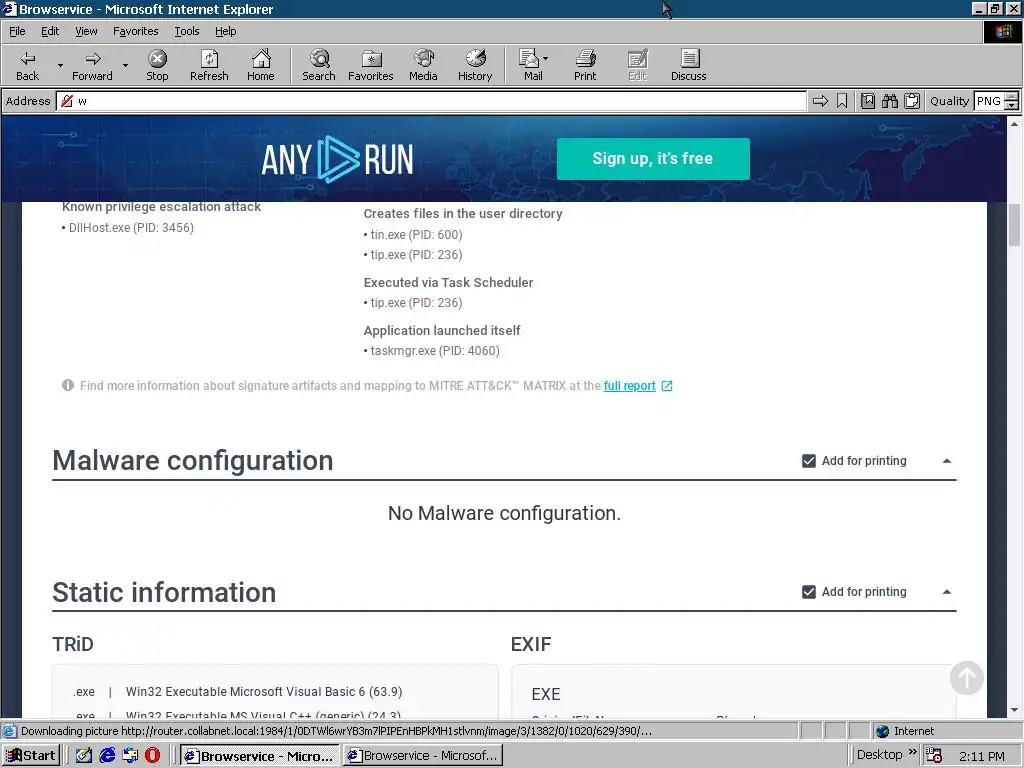Viewport: 1024px width, 768px height.
Task: Click the Back toolbar button
Action: pos(27,65)
